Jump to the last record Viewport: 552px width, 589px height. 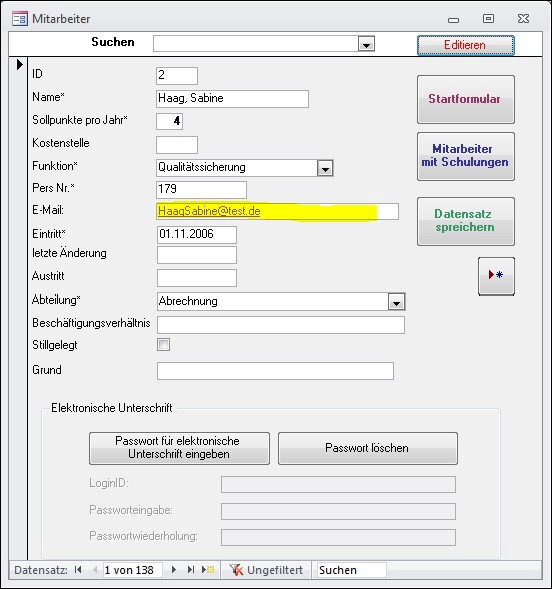click(x=191, y=569)
